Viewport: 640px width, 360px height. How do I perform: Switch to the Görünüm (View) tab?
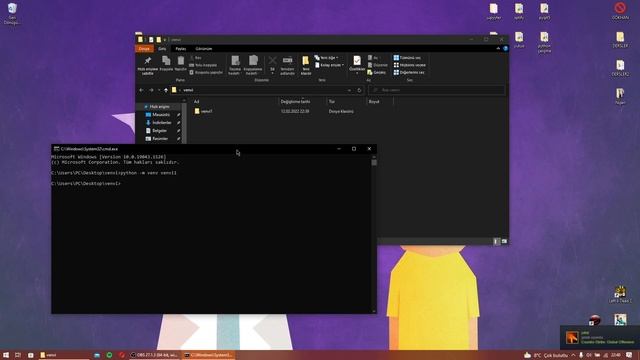click(204, 49)
